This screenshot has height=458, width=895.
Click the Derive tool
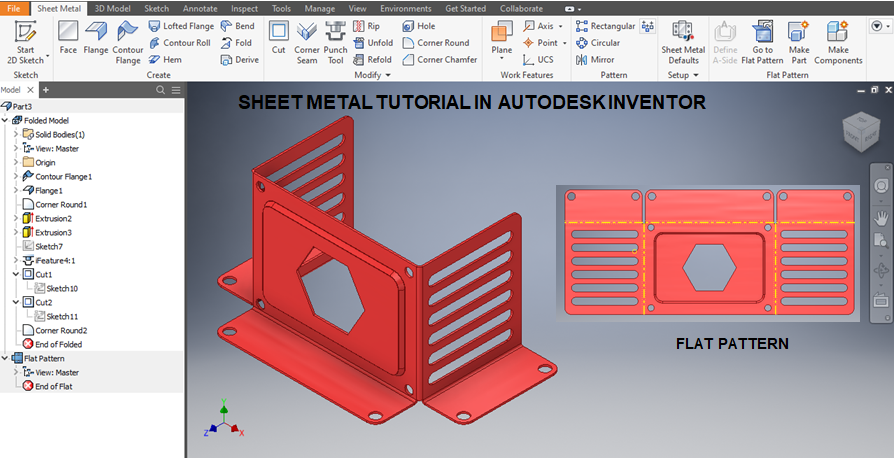240,59
